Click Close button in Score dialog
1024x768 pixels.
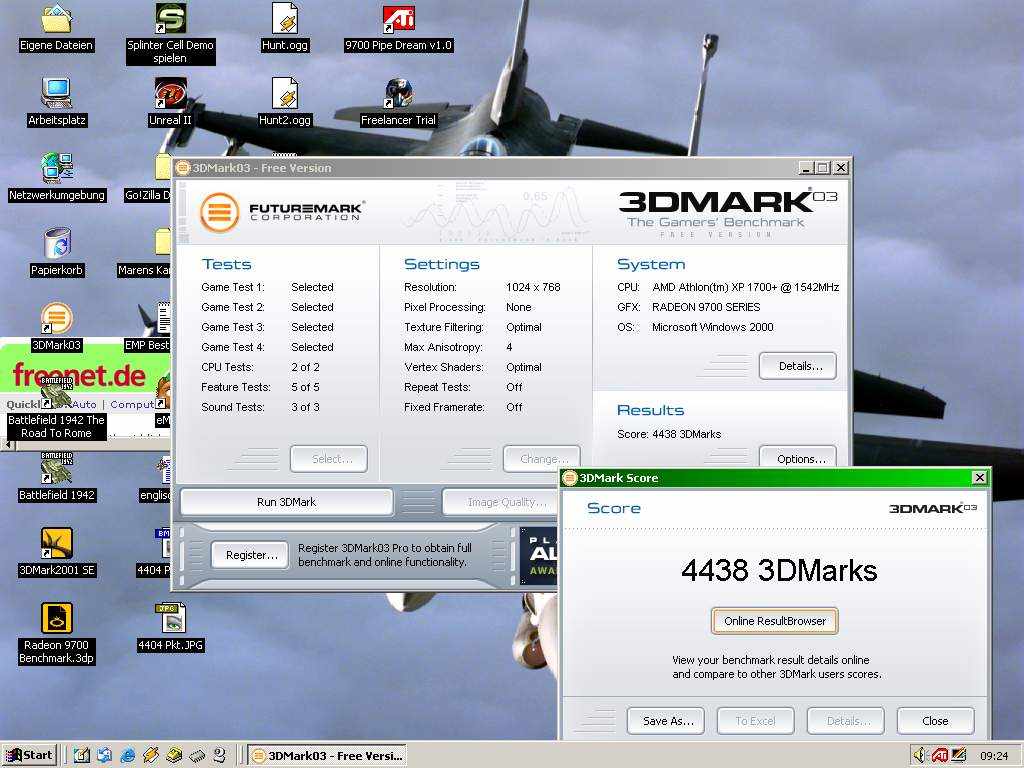pyautogui.click(x=935, y=721)
